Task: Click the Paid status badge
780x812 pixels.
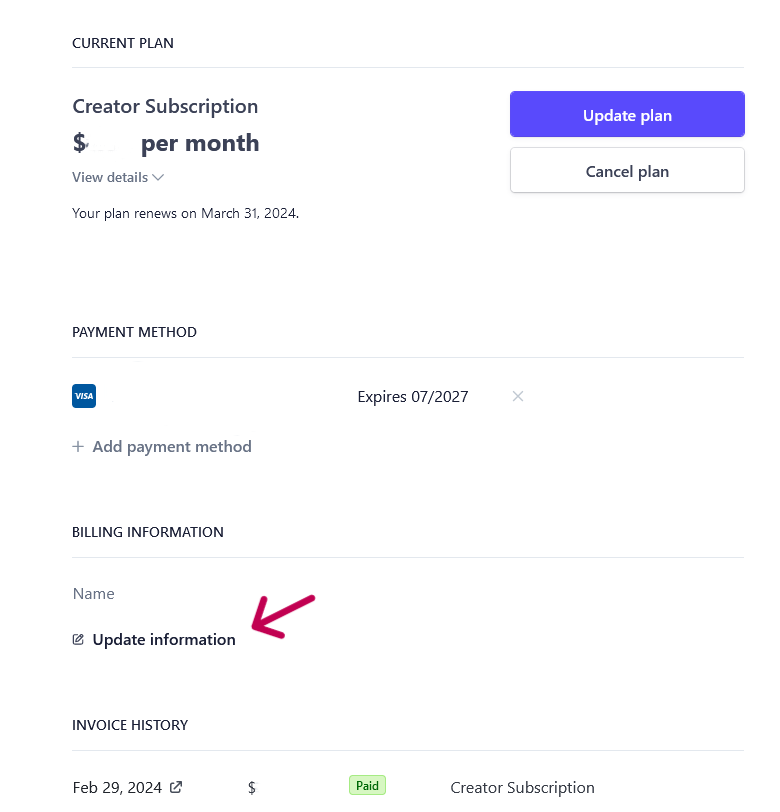Action: tap(367, 786)
